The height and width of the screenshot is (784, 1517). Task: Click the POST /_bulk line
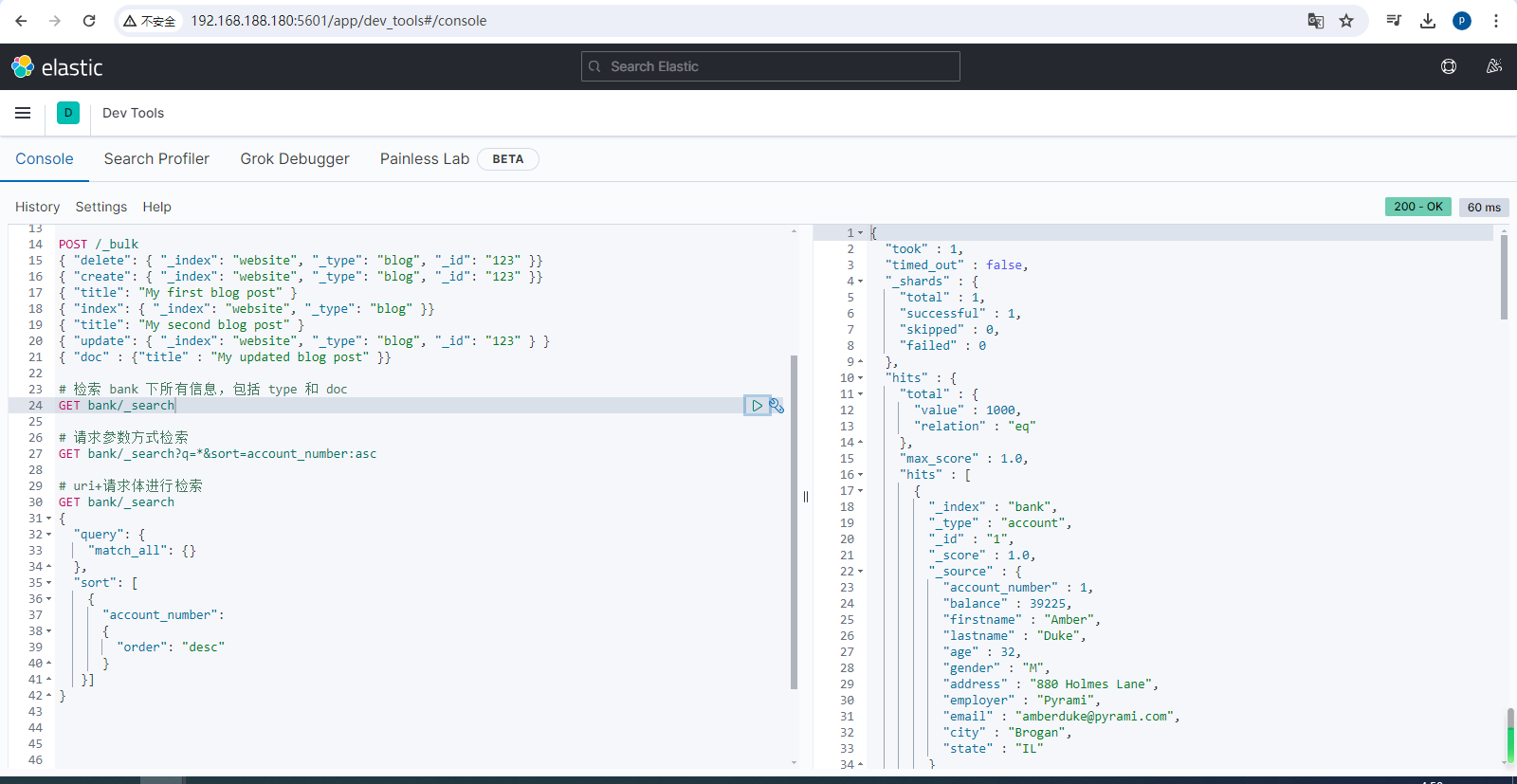(x=99, y=245)
